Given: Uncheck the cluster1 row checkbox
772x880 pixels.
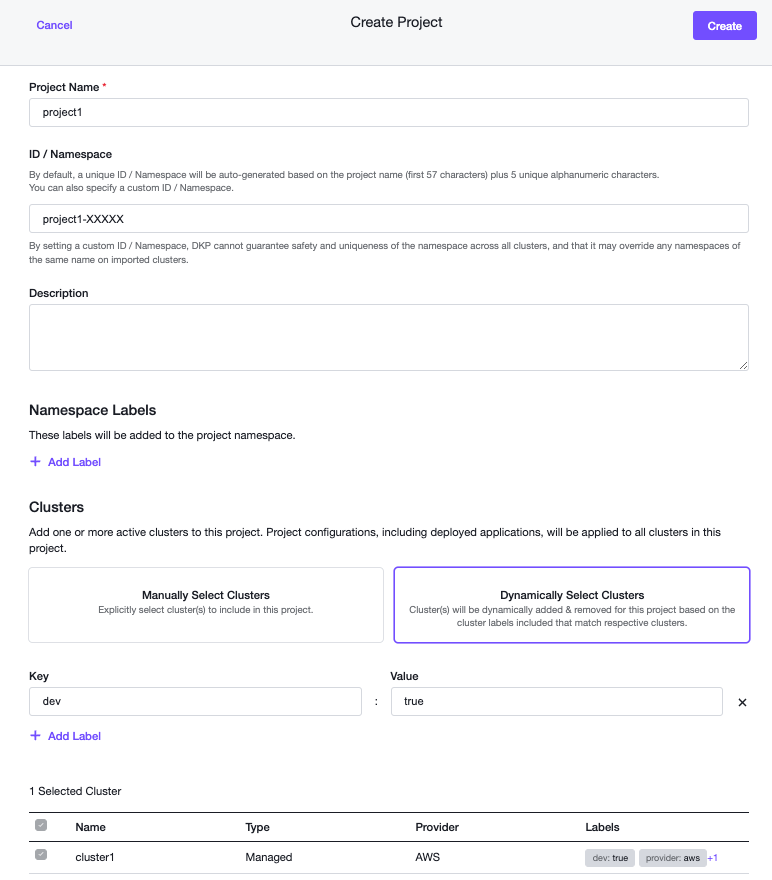Looking at the screenshot, I should (41, 856).
